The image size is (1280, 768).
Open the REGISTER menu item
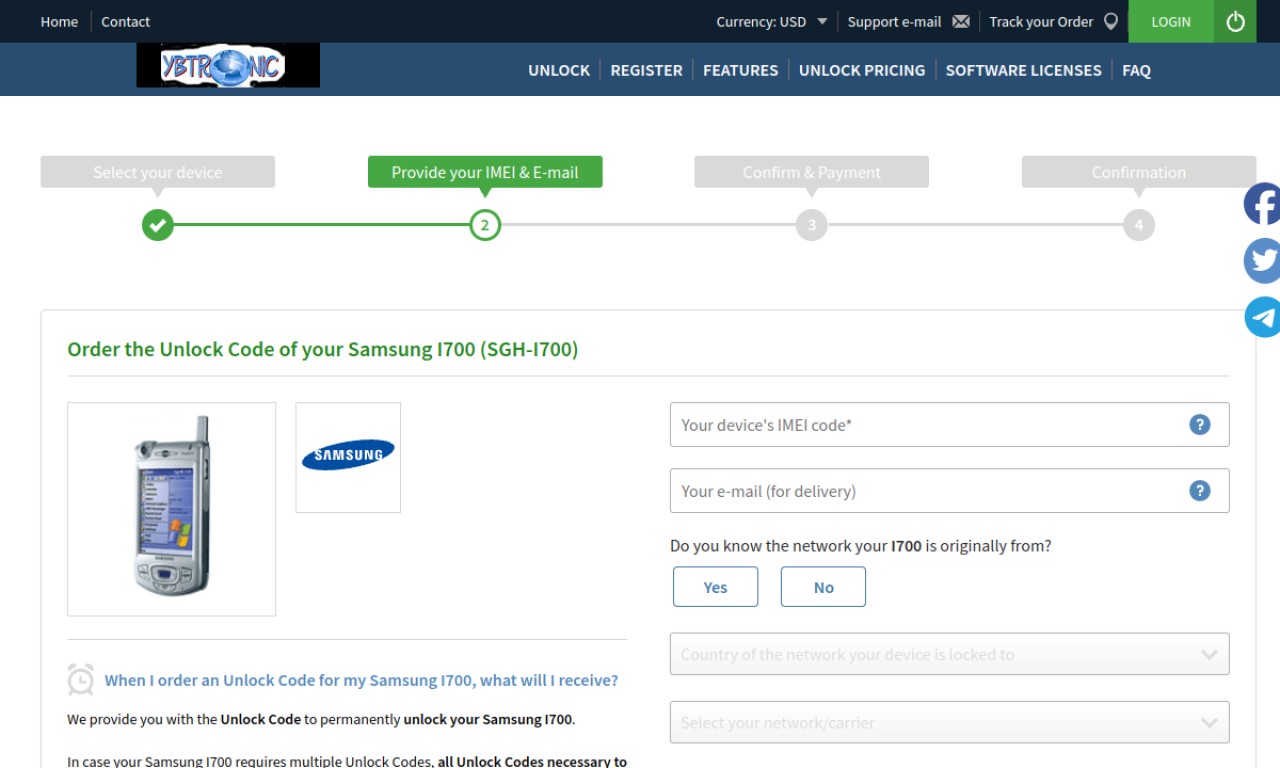click(646, 70)
